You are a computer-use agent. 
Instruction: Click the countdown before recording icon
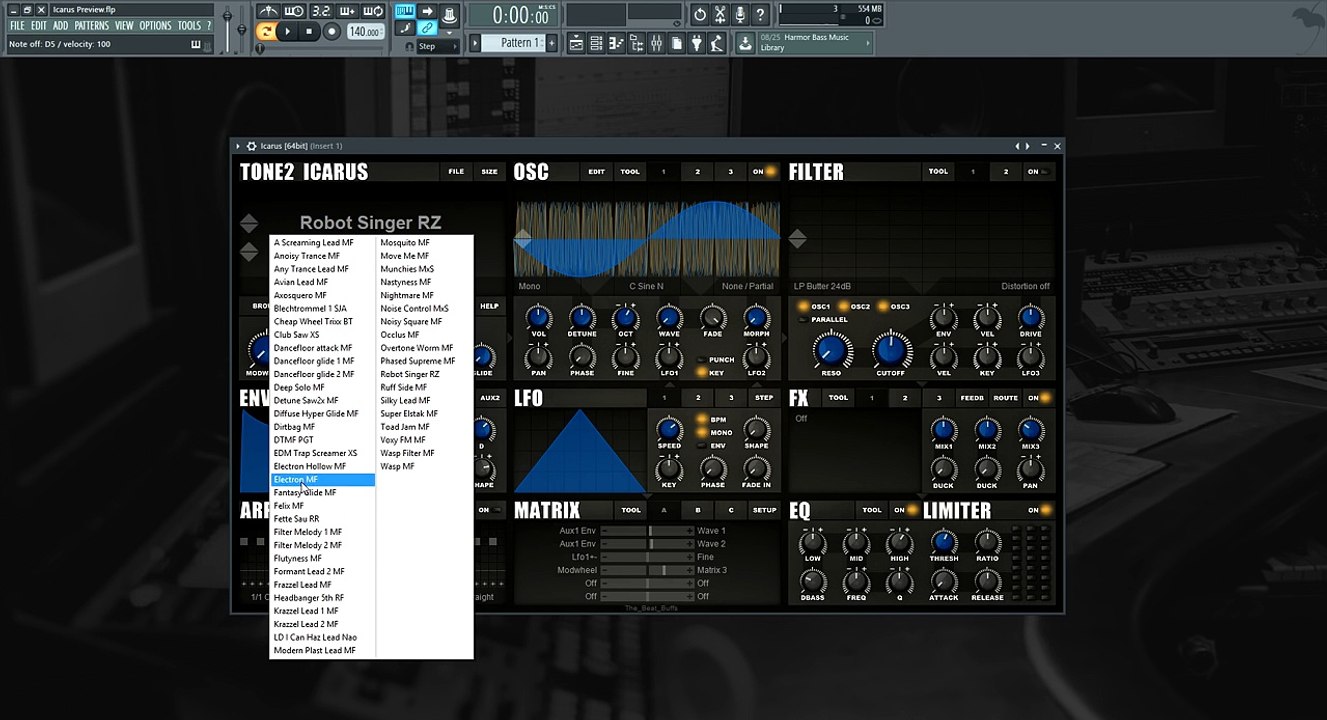click(x=322, y=11)
